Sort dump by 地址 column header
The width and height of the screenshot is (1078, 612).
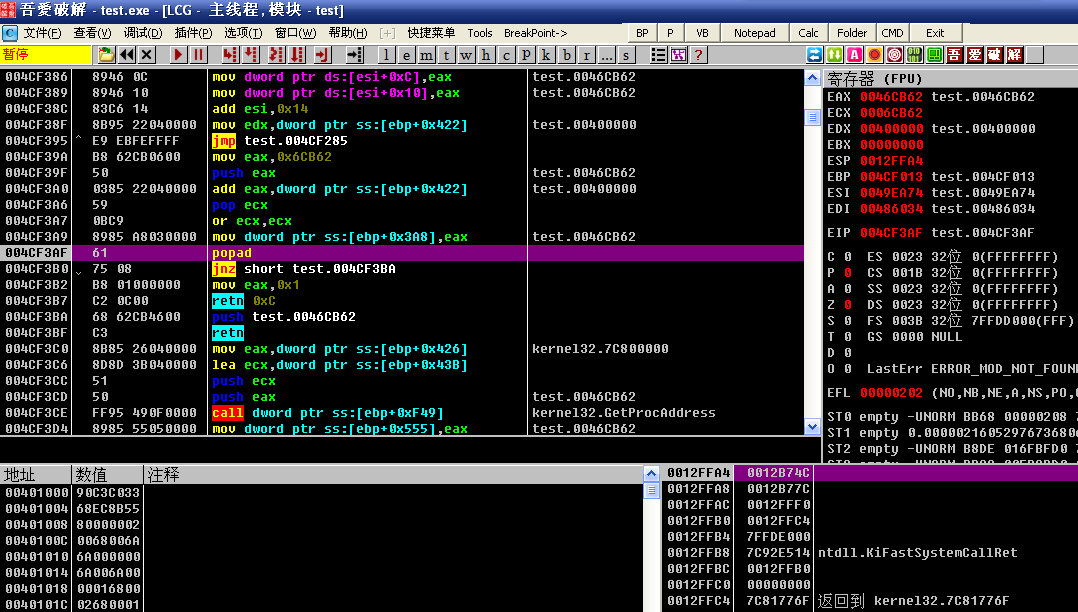[36, 474]
